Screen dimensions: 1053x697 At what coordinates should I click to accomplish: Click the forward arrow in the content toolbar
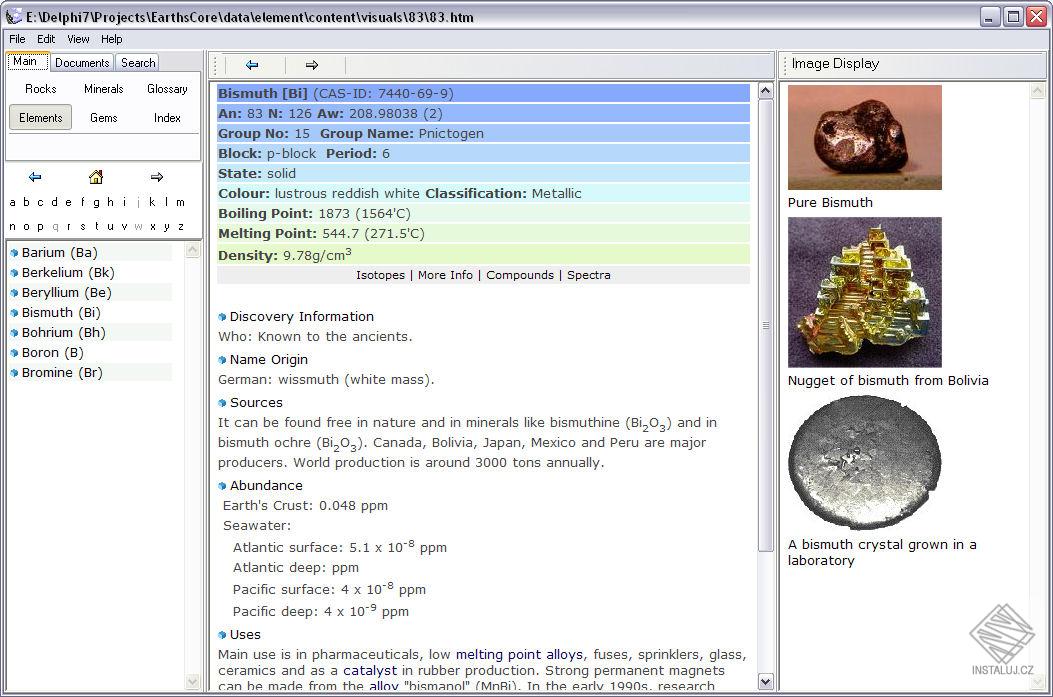(312, 65)
